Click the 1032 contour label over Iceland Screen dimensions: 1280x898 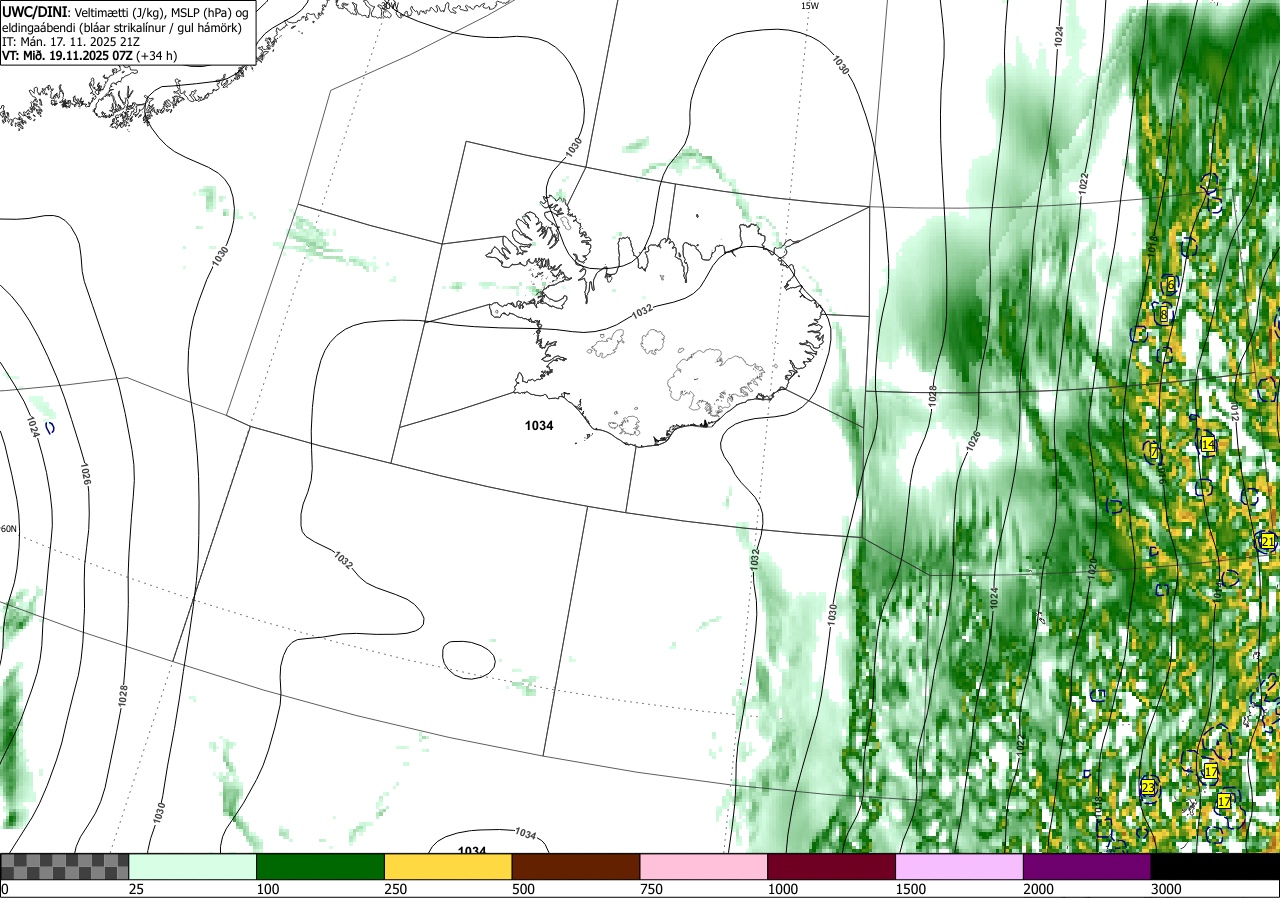(641, 311)
